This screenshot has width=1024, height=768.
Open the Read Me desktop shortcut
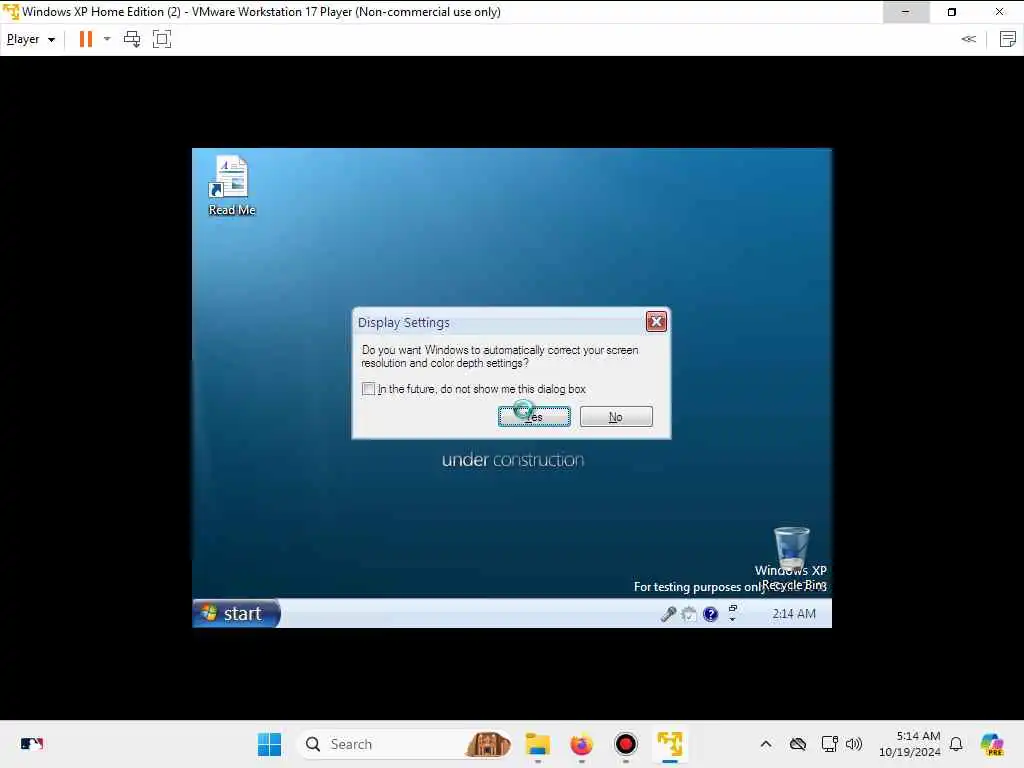click(x=231, y=185)
